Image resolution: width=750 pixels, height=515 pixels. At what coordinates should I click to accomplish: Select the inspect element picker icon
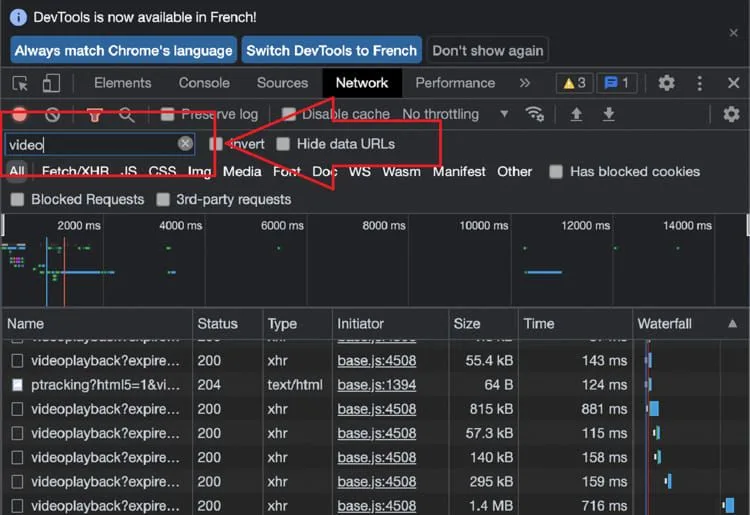(20, 83)
